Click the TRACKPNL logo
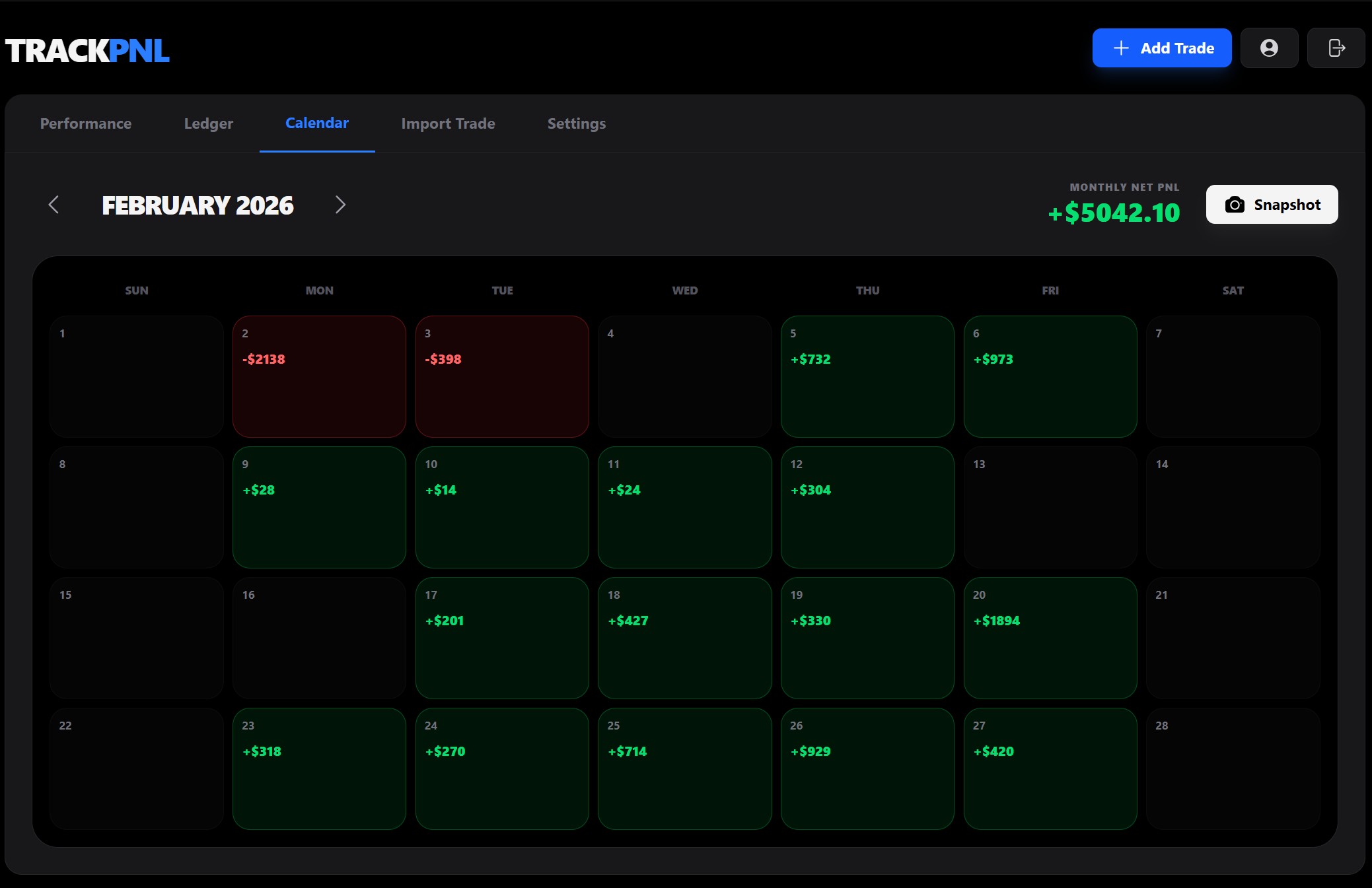This screenshot has height=888, width=1372. coord(87,48)
